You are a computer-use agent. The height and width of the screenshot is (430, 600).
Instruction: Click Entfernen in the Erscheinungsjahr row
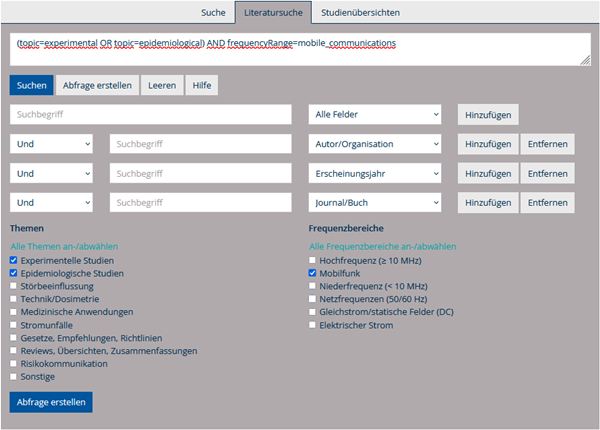point(547,173)
